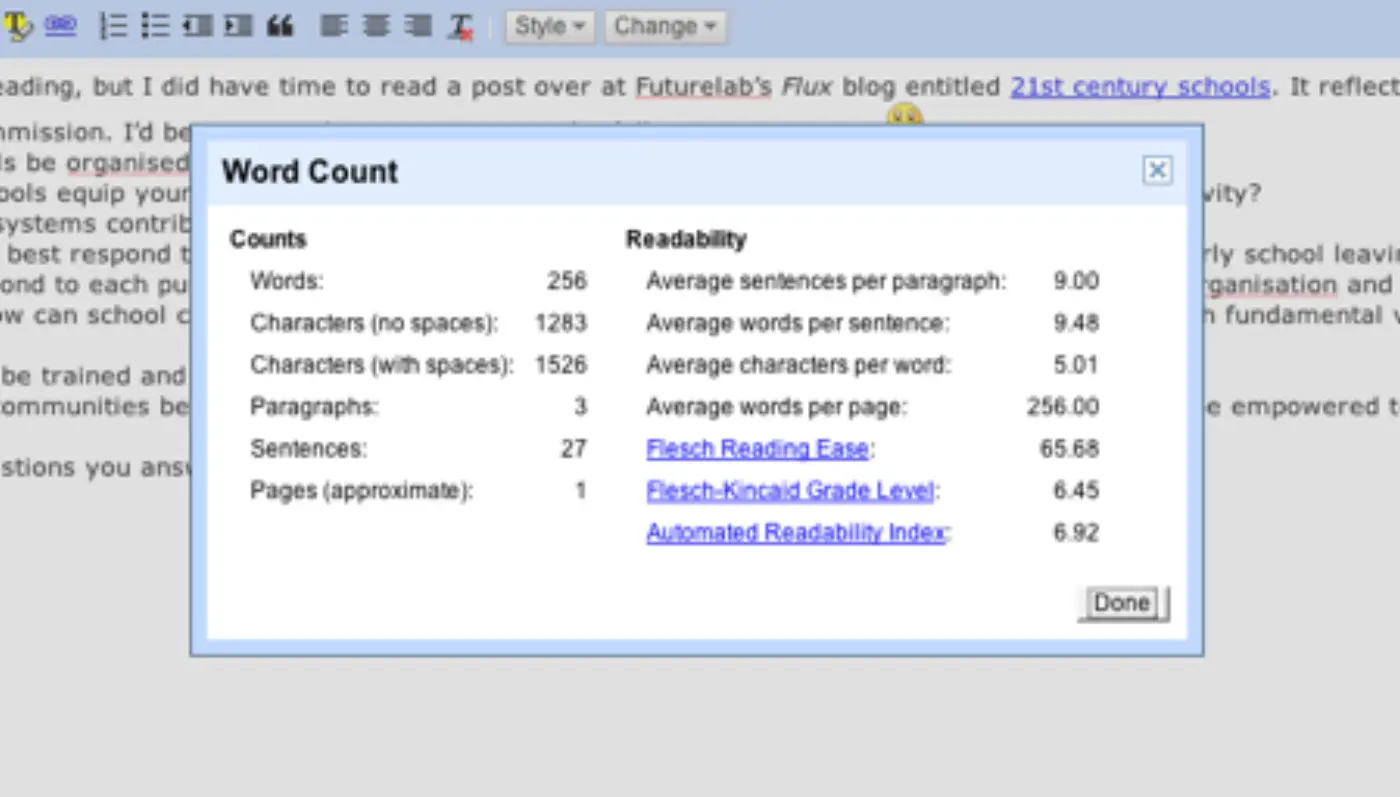Click the Pages (approximate): label
The image size is (1400, 797).
[361, 491]
